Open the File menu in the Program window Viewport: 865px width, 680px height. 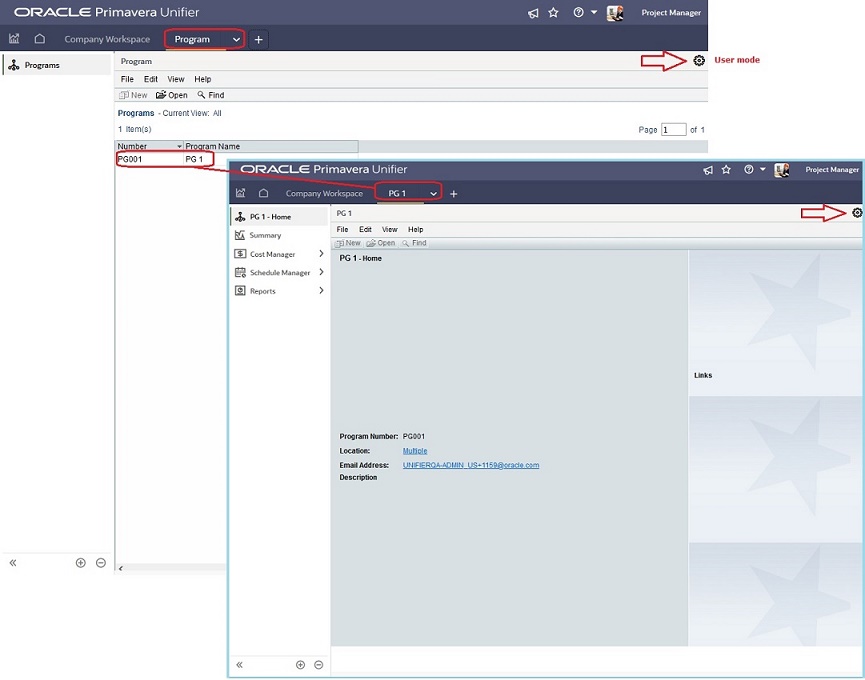[x=127, y=79]
